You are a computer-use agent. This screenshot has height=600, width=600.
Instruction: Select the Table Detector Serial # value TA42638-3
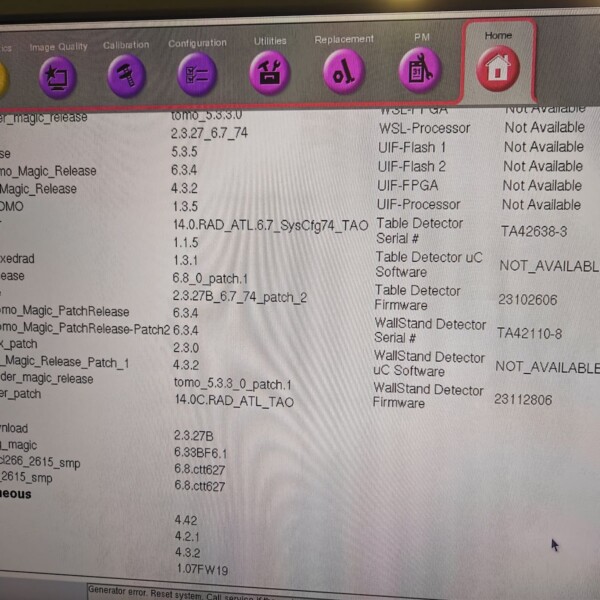tap(534, 232)
